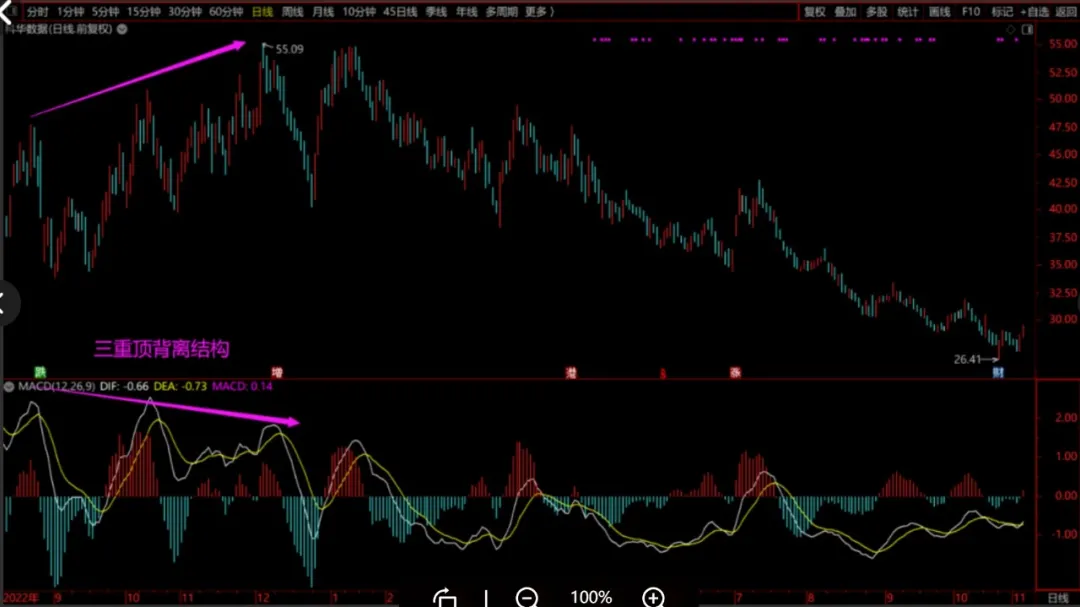The image size is (1080, 607).
Task: Click the 2022年 date axis label
Action: (x=21, y=598)
